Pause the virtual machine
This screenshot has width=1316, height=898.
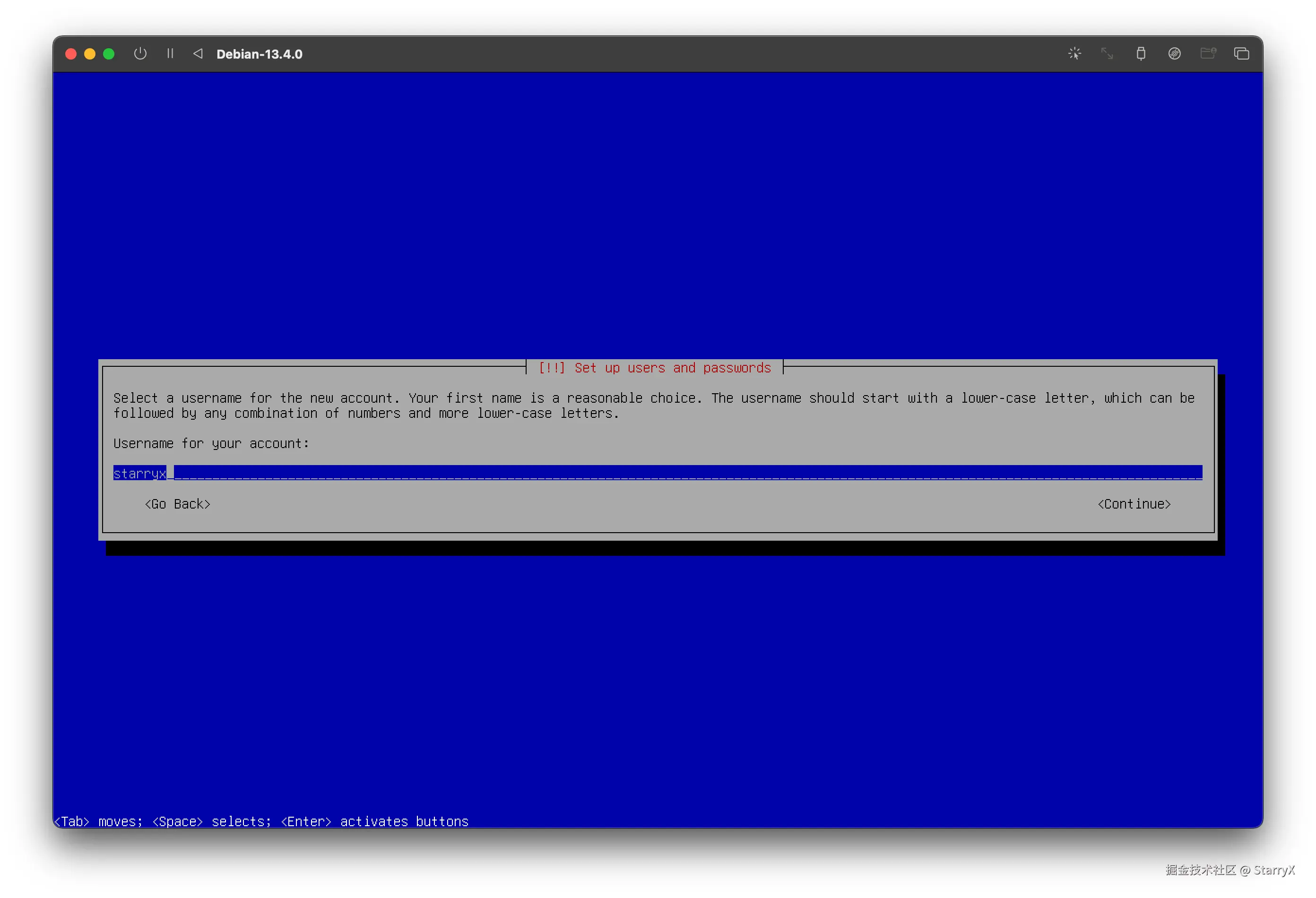[x=170, y=54]
